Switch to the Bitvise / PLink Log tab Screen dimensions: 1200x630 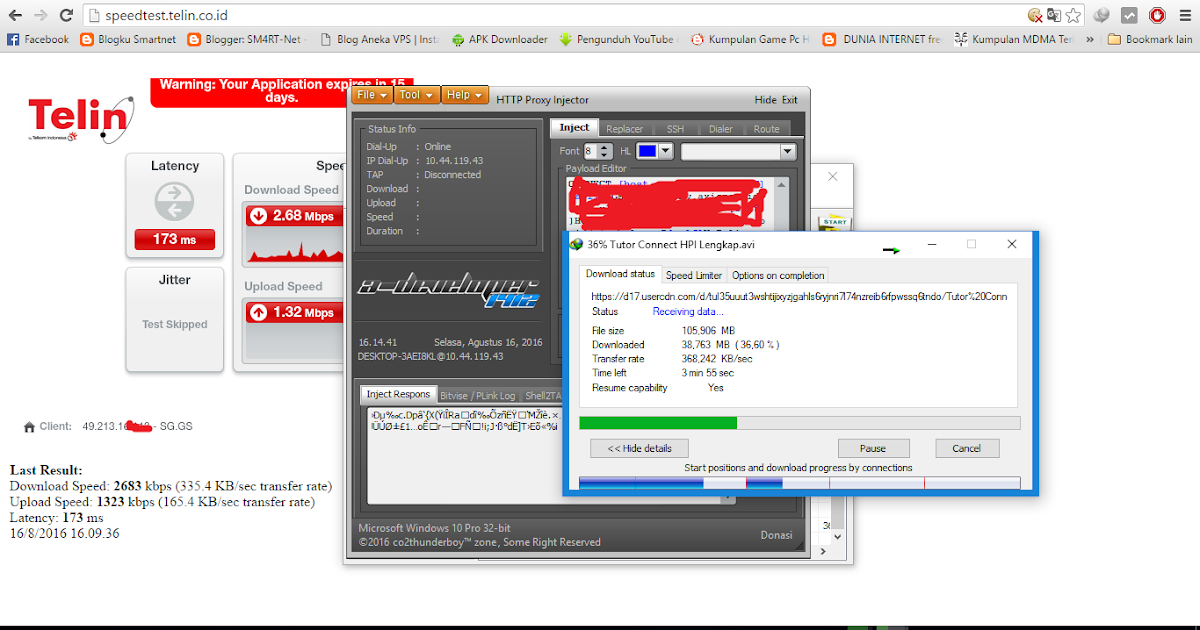pyautogui.click(x=478, y=396)
